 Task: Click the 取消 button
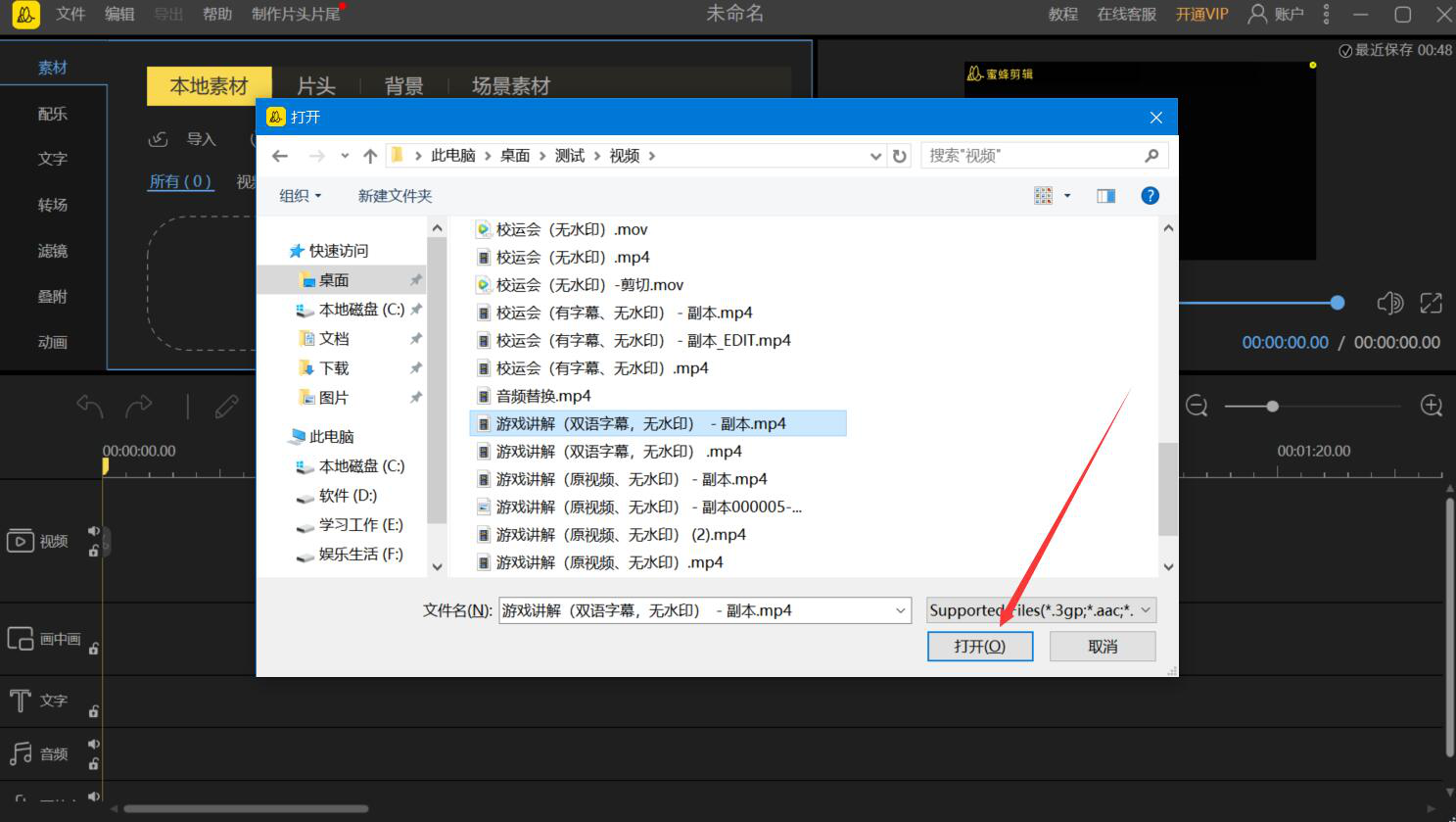(x=1103, y=647)
